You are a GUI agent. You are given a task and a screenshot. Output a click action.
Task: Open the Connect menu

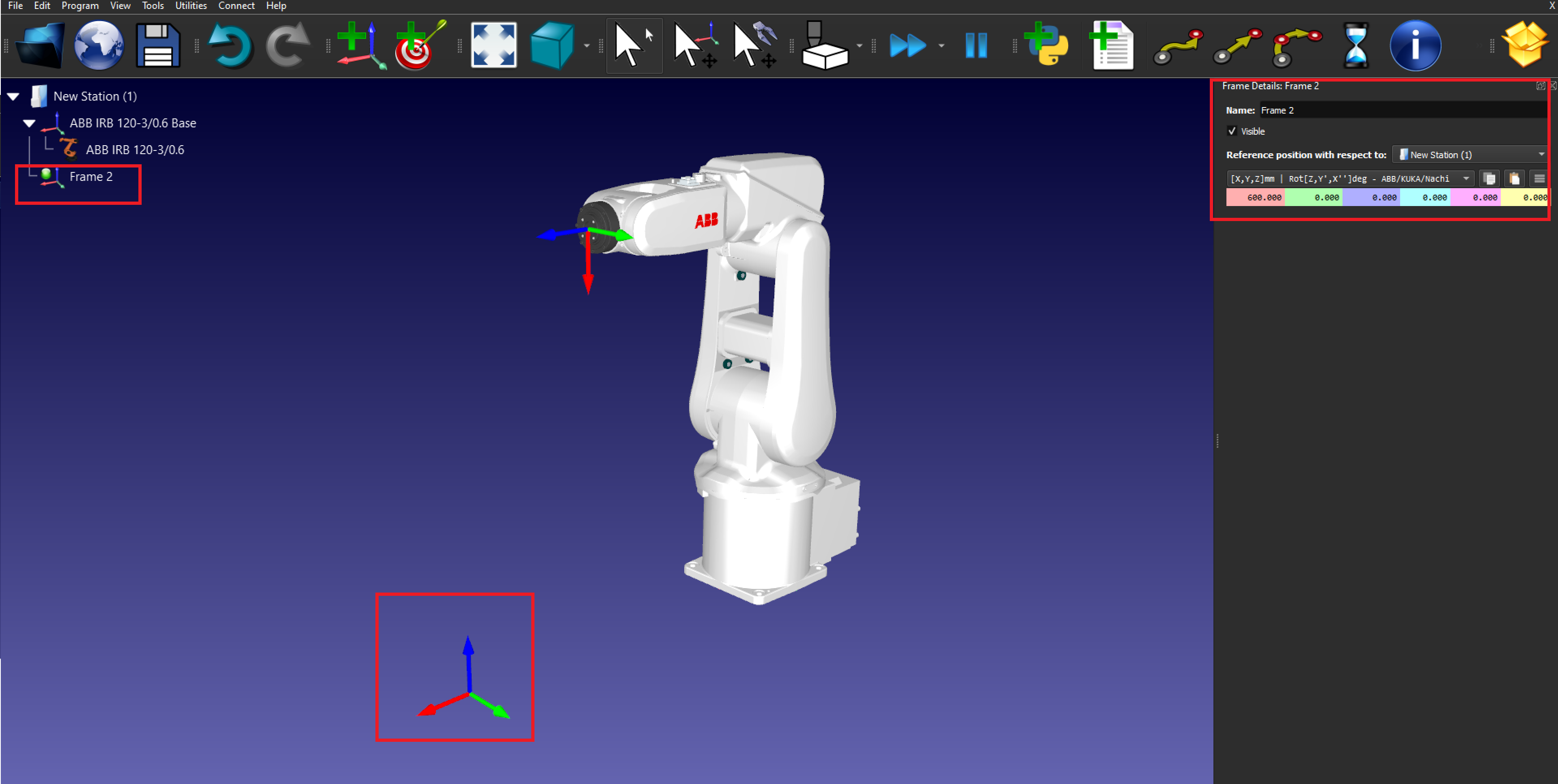coord(237,5)
